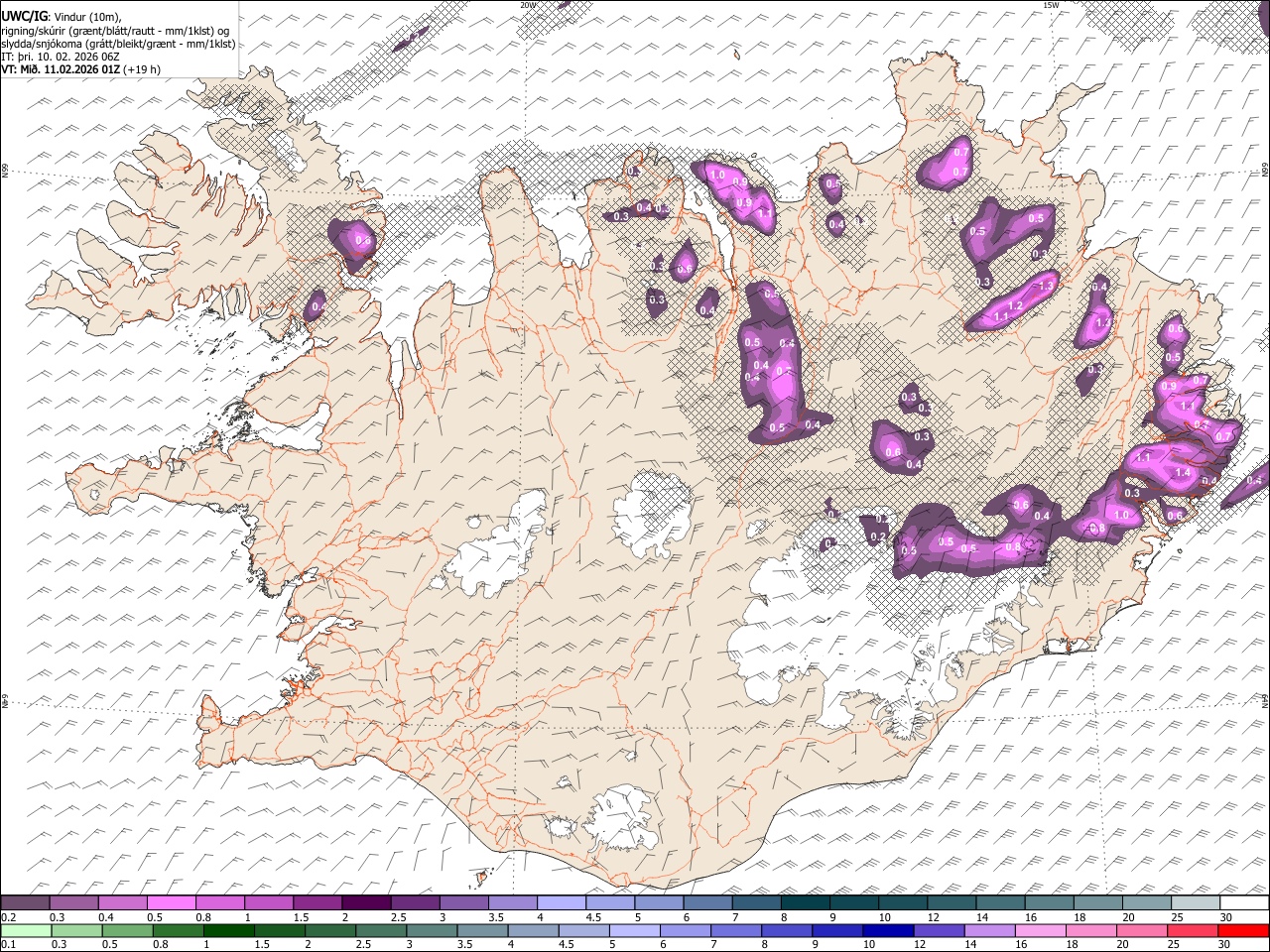Image resolution: width=1270 pixels, height=952 pixels.
Task: Pick the 20 swatch in the upper legend row
Action: (1146, 903)
